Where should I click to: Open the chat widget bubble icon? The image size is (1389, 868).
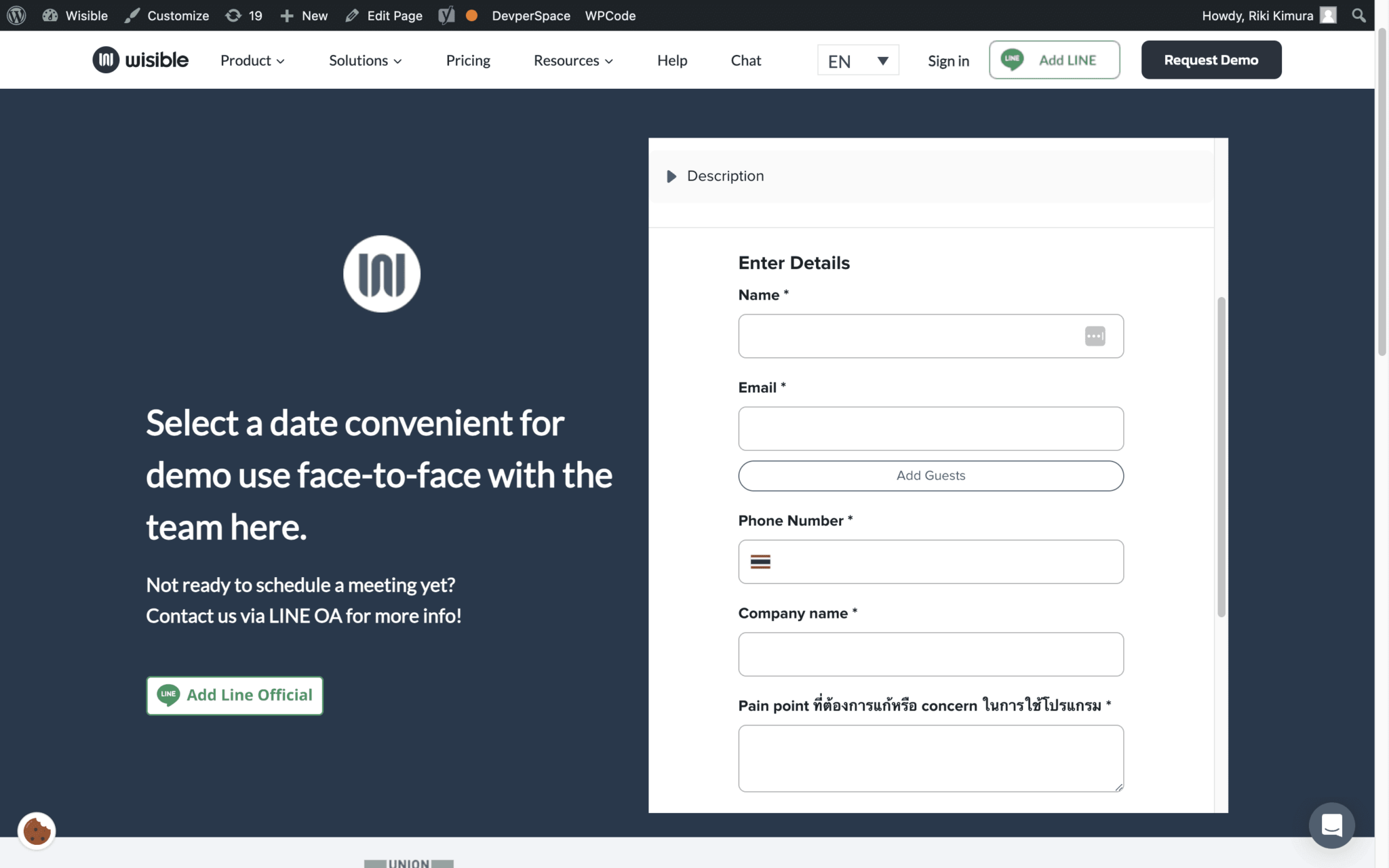click(x=1331, y=825)
